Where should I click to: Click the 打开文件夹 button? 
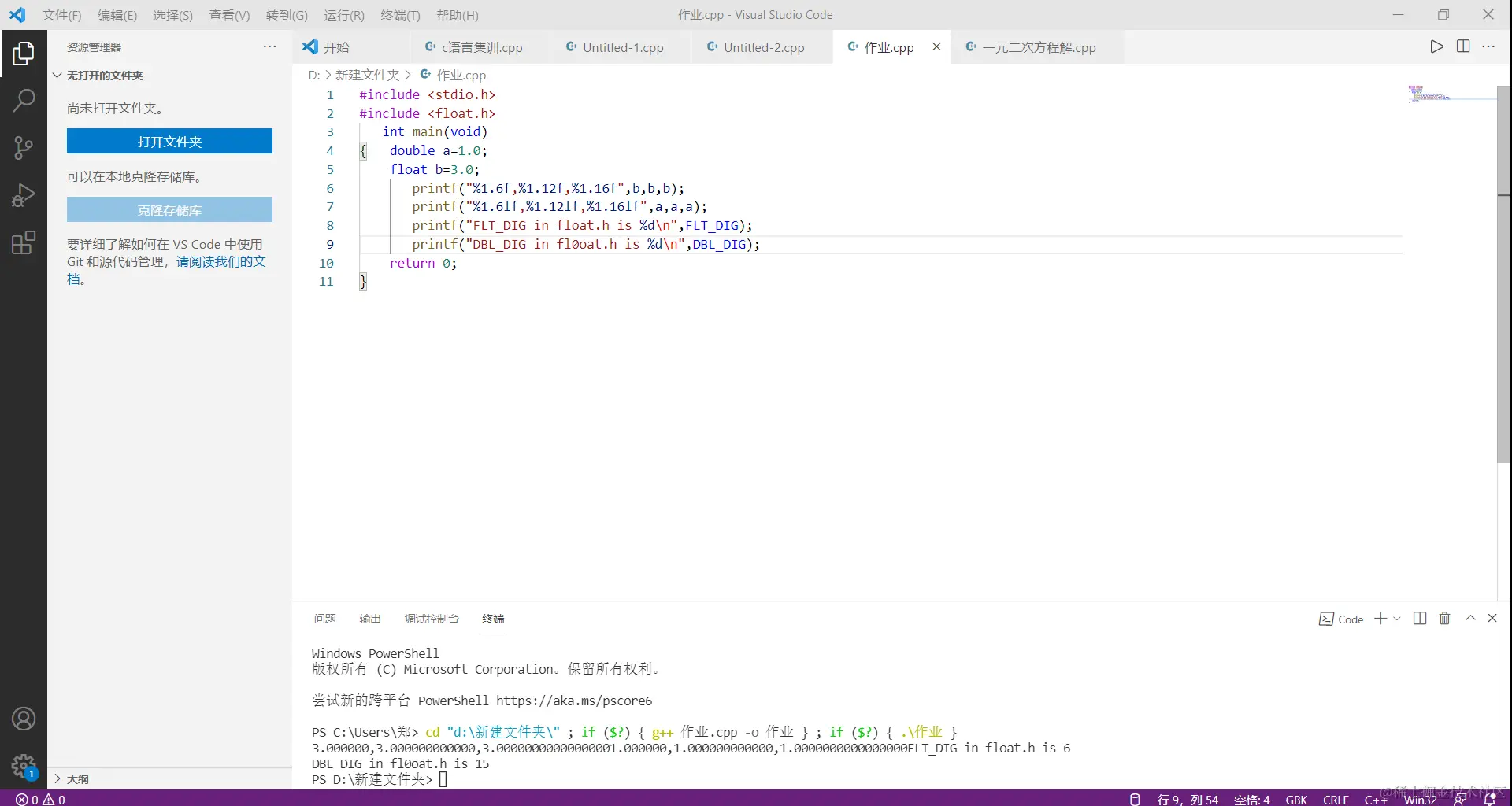(x=169, y=142)
